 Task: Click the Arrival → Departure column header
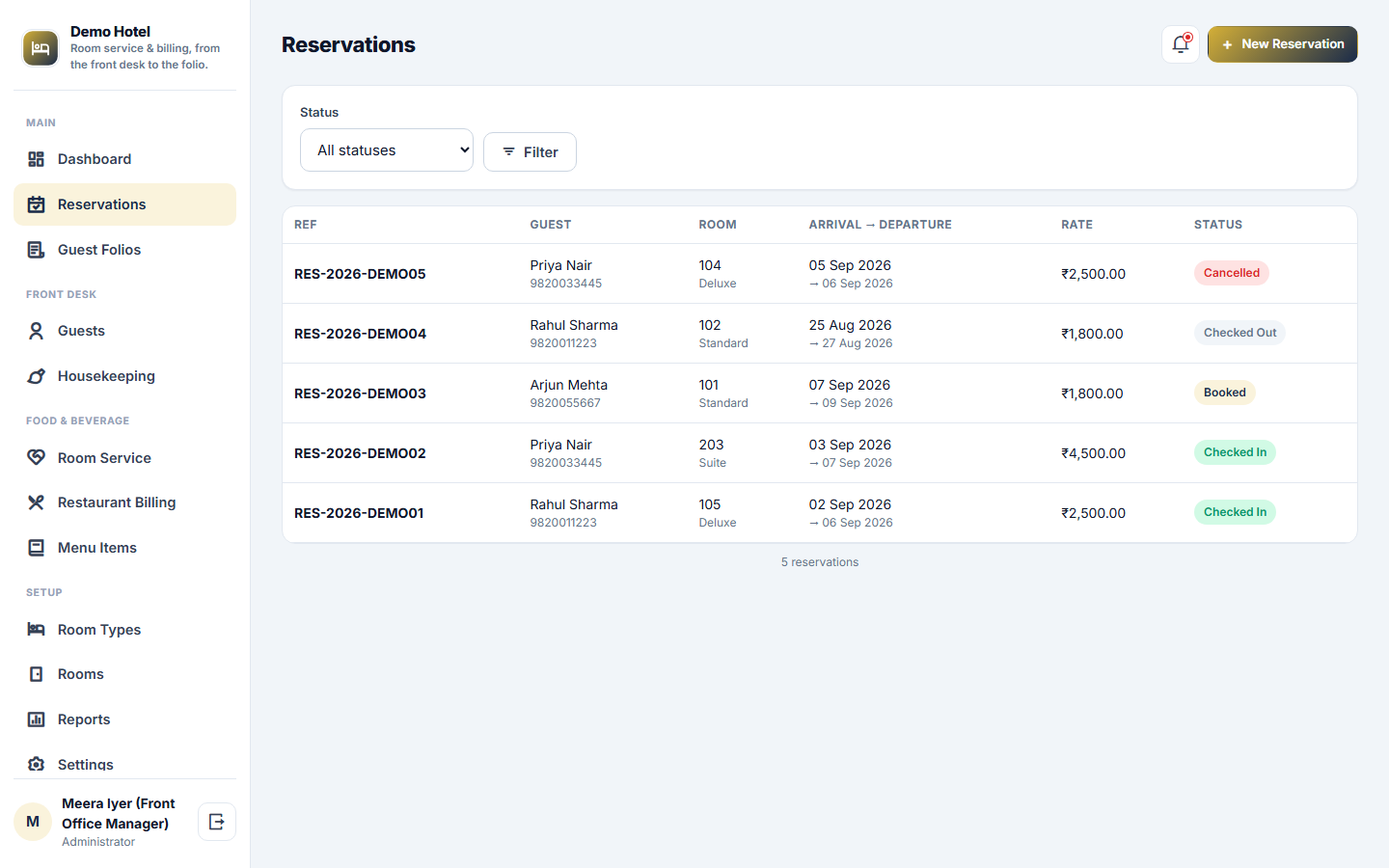coord(880,225)
